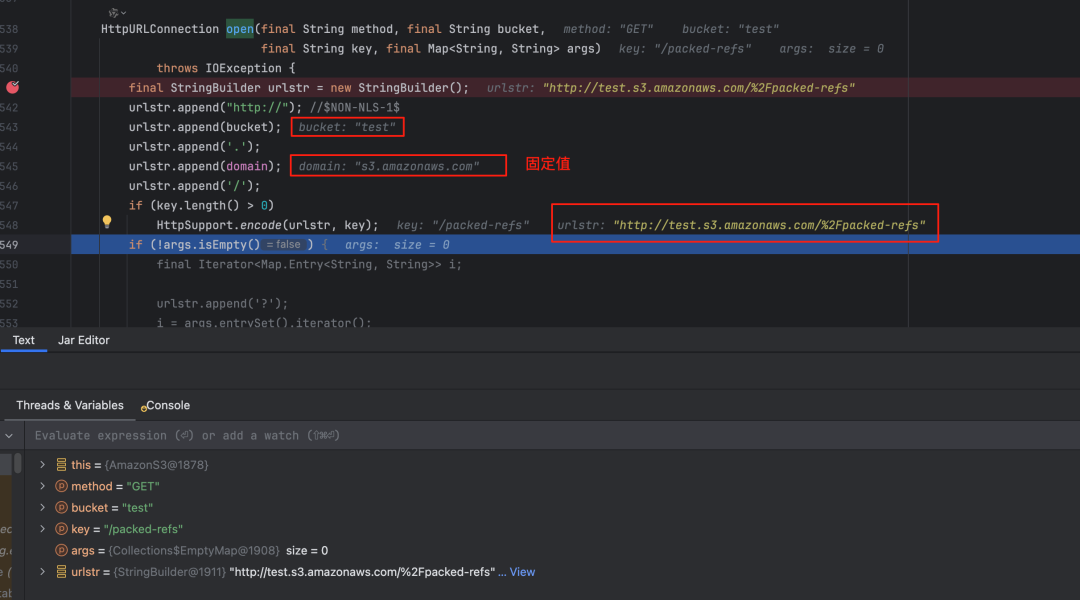Click the parameter icon beside 'bucket'
This screenshot has height=600, width=1080.
[x=61, y=508]
